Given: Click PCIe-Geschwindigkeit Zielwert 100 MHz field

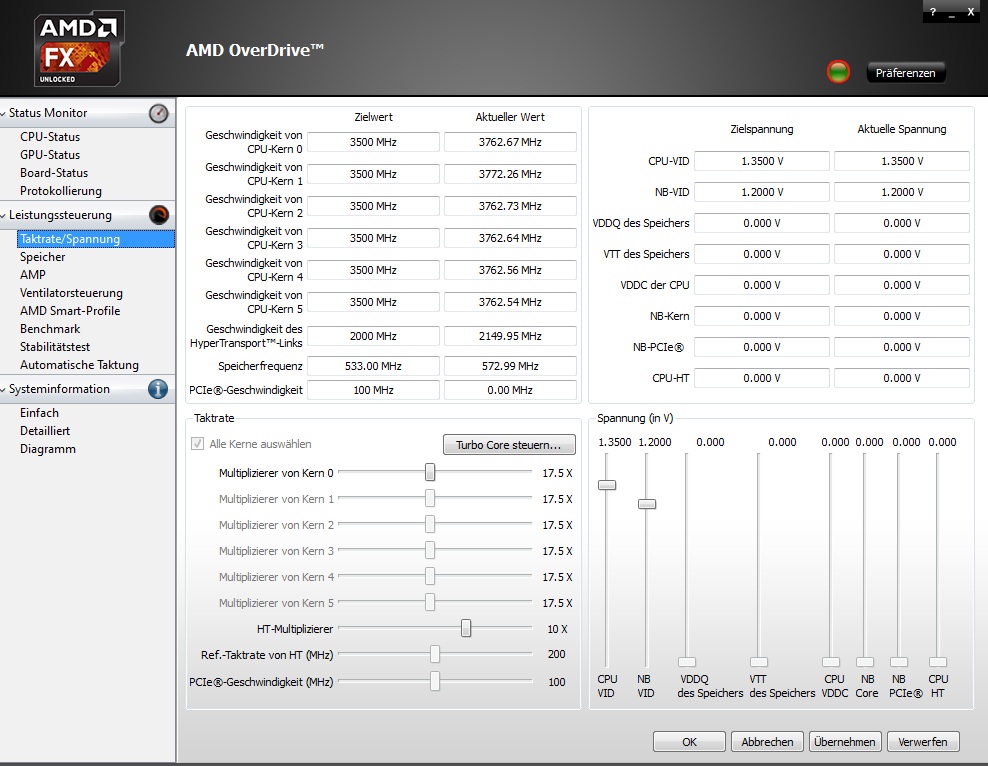Looking at the screenshot, I should 373,391.
